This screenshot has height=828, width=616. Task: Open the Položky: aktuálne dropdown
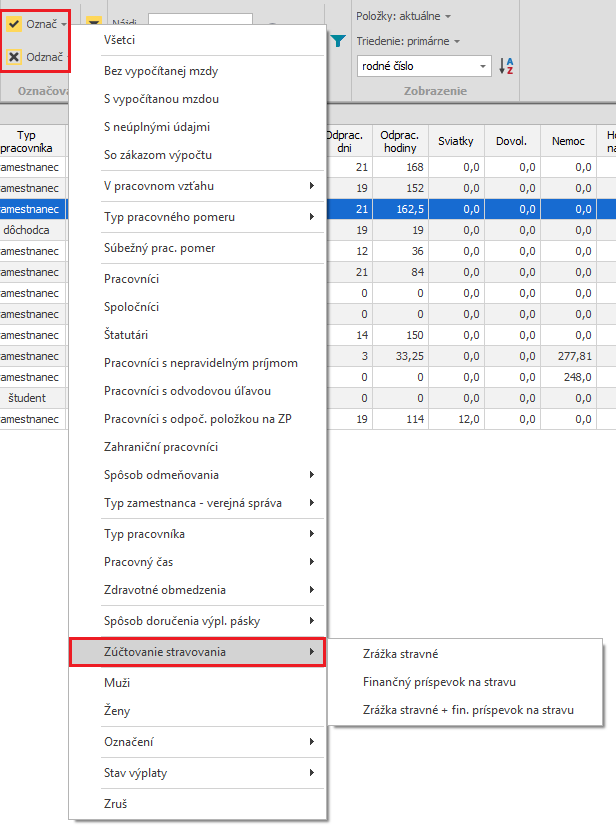click(404, 16)
